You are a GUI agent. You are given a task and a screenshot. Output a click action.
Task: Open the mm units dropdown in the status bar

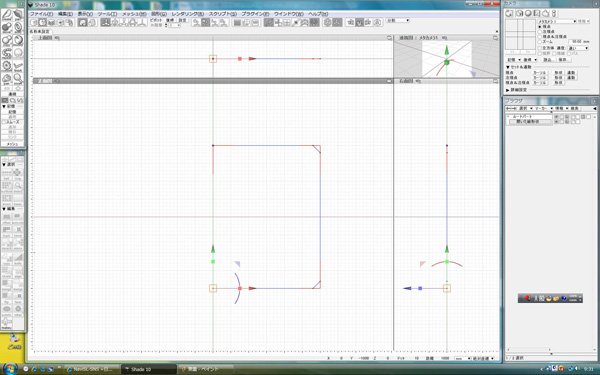pyautogui.click(x=462, y=359)
